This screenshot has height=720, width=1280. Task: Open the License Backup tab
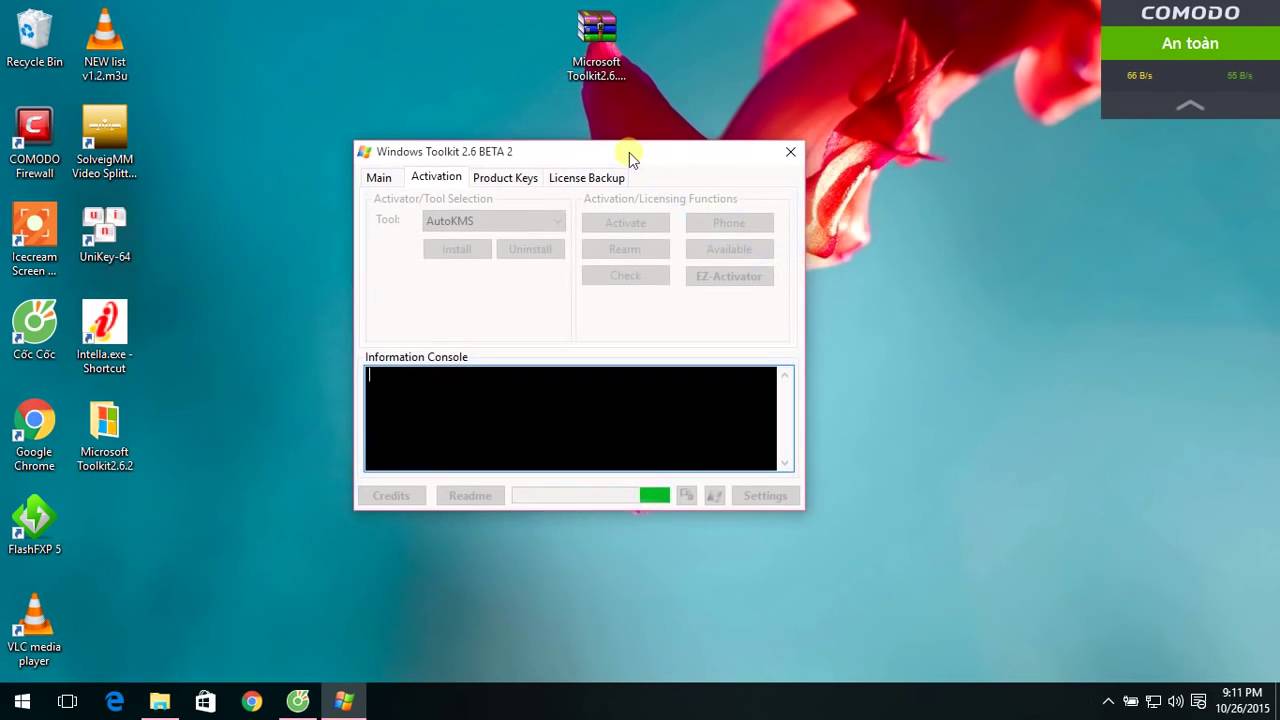pyautogui.click(x=587, y=178)
